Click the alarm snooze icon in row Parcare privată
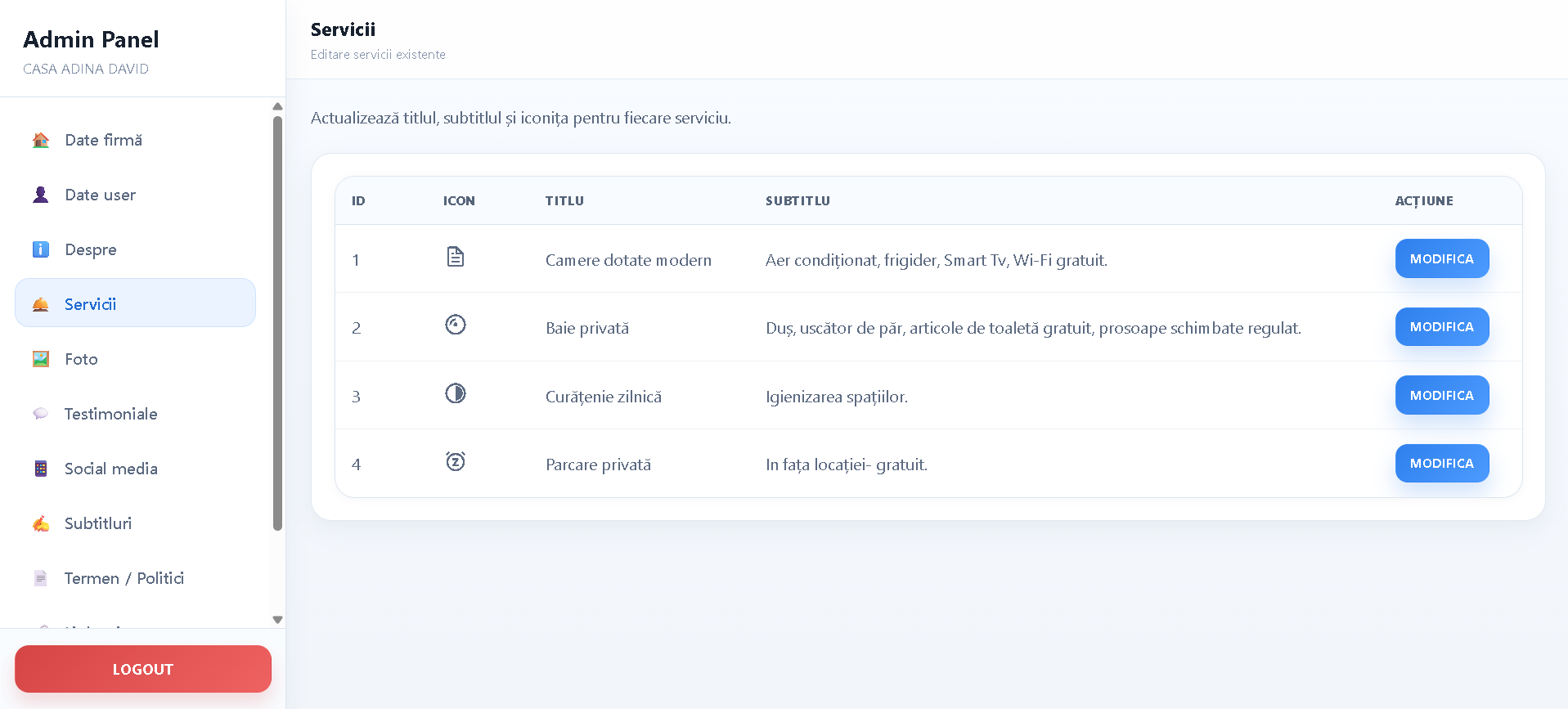This screenshot has width=1568, height=709. click(456, 461)
